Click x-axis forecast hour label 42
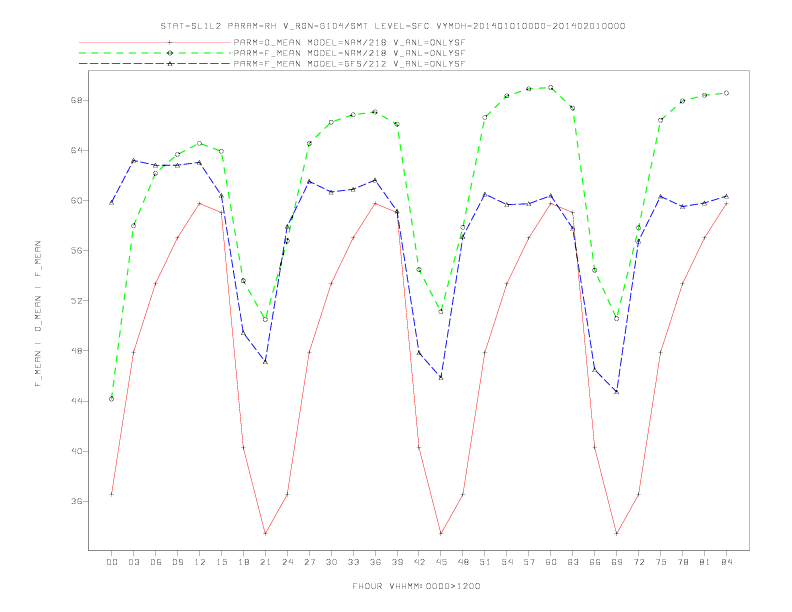Image resolution: width=792 pixels, height=612 pixels. tap(419, 562)
